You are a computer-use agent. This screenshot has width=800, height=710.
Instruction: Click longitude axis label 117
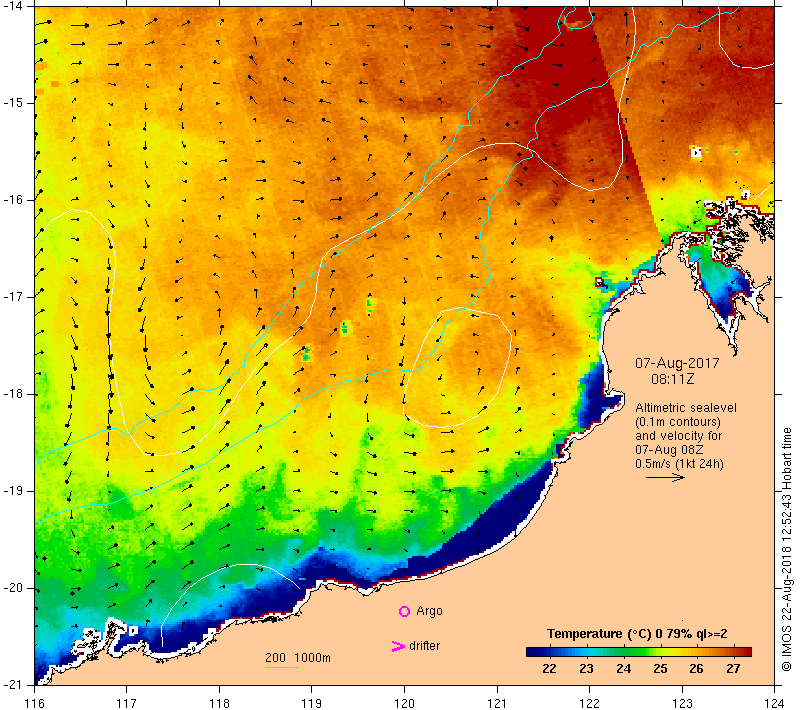click(127, 703)
